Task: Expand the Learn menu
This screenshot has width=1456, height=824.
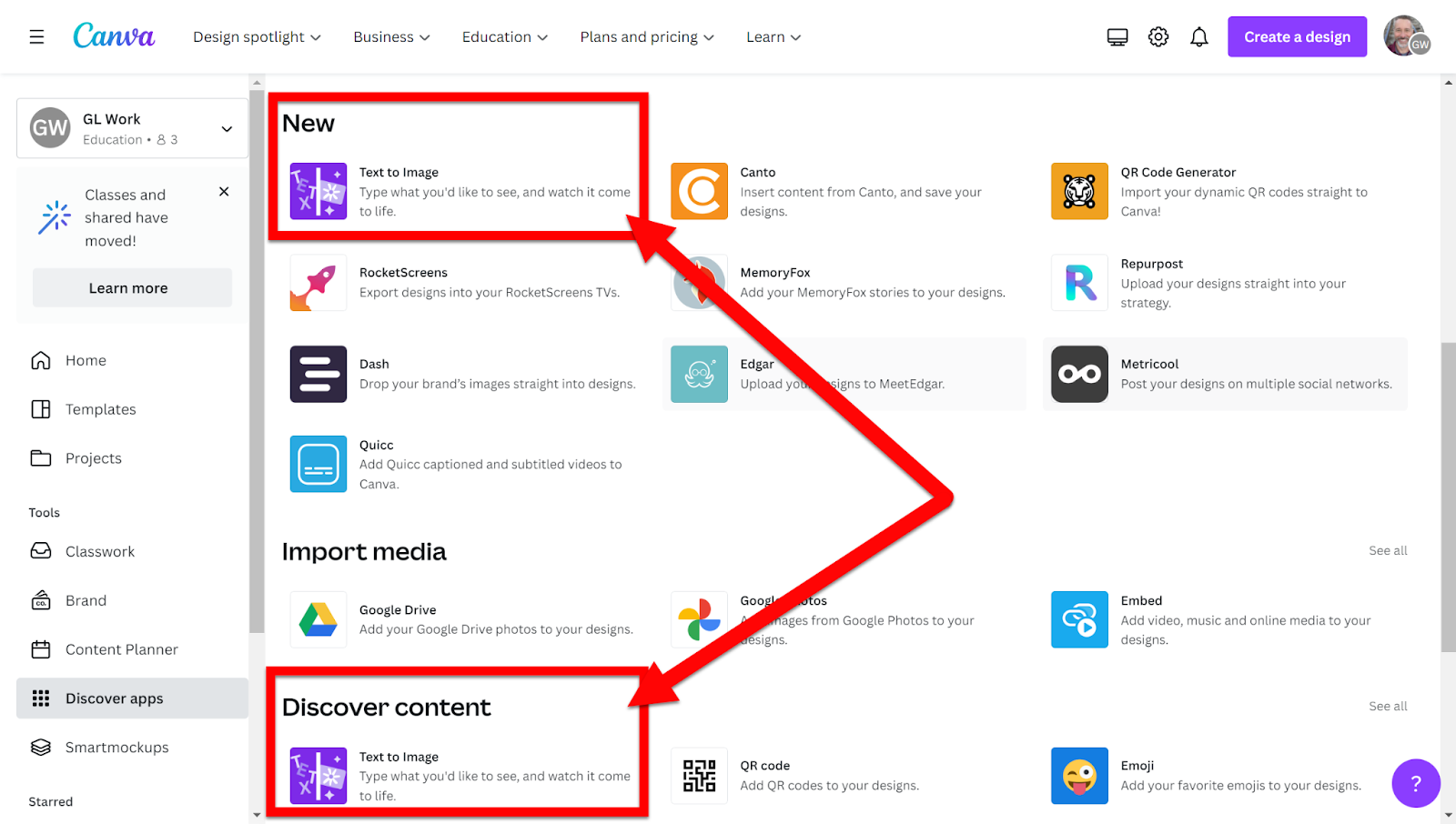Action: coord(773,37)
